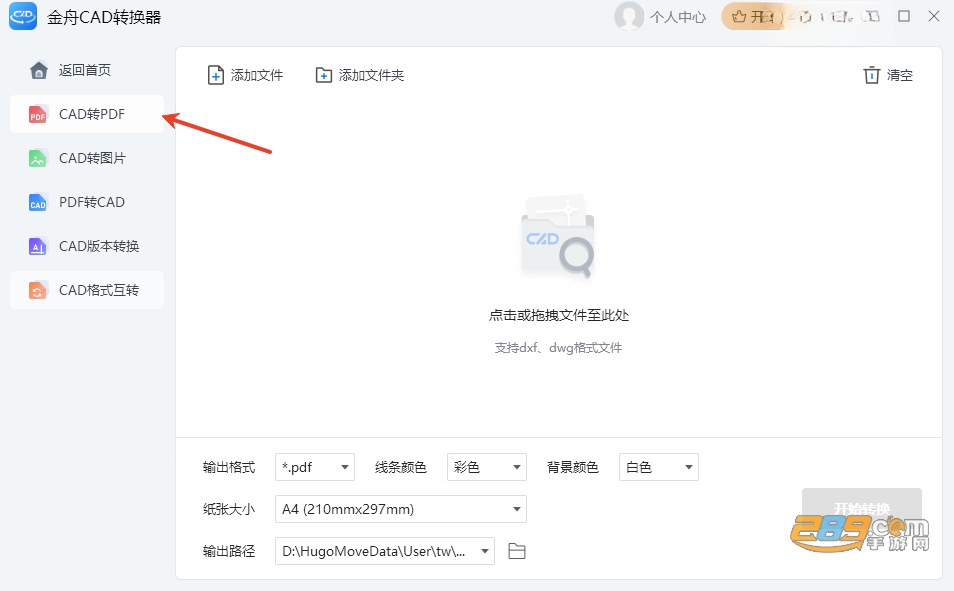Switch to CAD转图片 conversion
The image size is (954, 591).
[x=87, y=158]
